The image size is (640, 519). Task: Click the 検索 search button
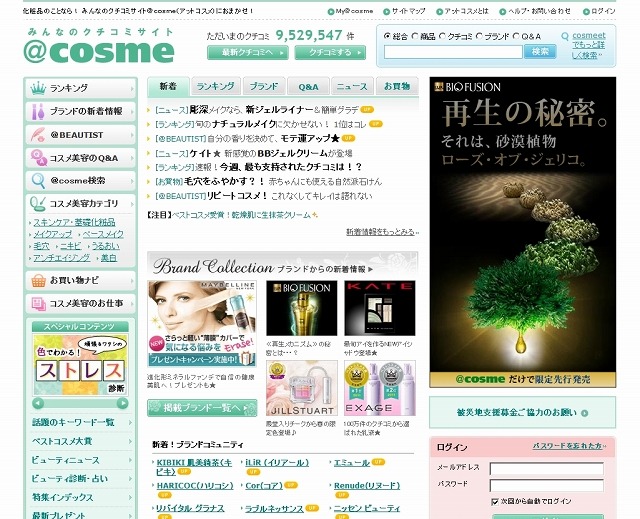pos(540,51)
